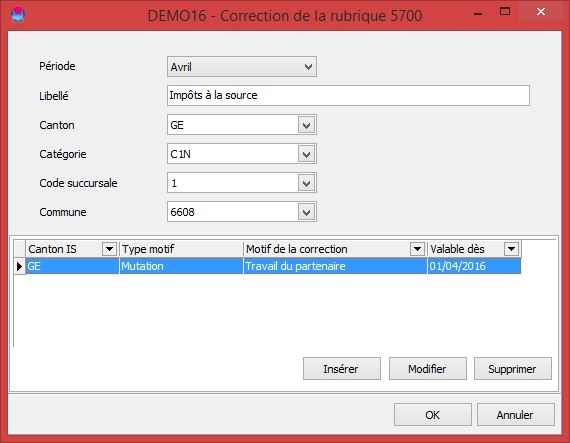
Task: Click the 01/04/2016 date cell
Action: click(474, 266)
